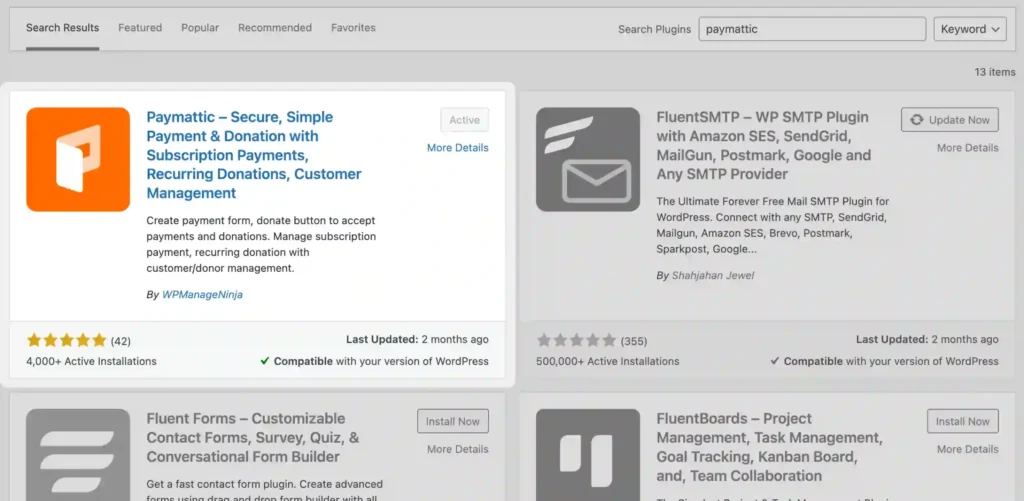Open More Details for Fluent Forms
The height and width of the screenshot is (501, 1024).
pyautogui.click(x=458, y=449)
